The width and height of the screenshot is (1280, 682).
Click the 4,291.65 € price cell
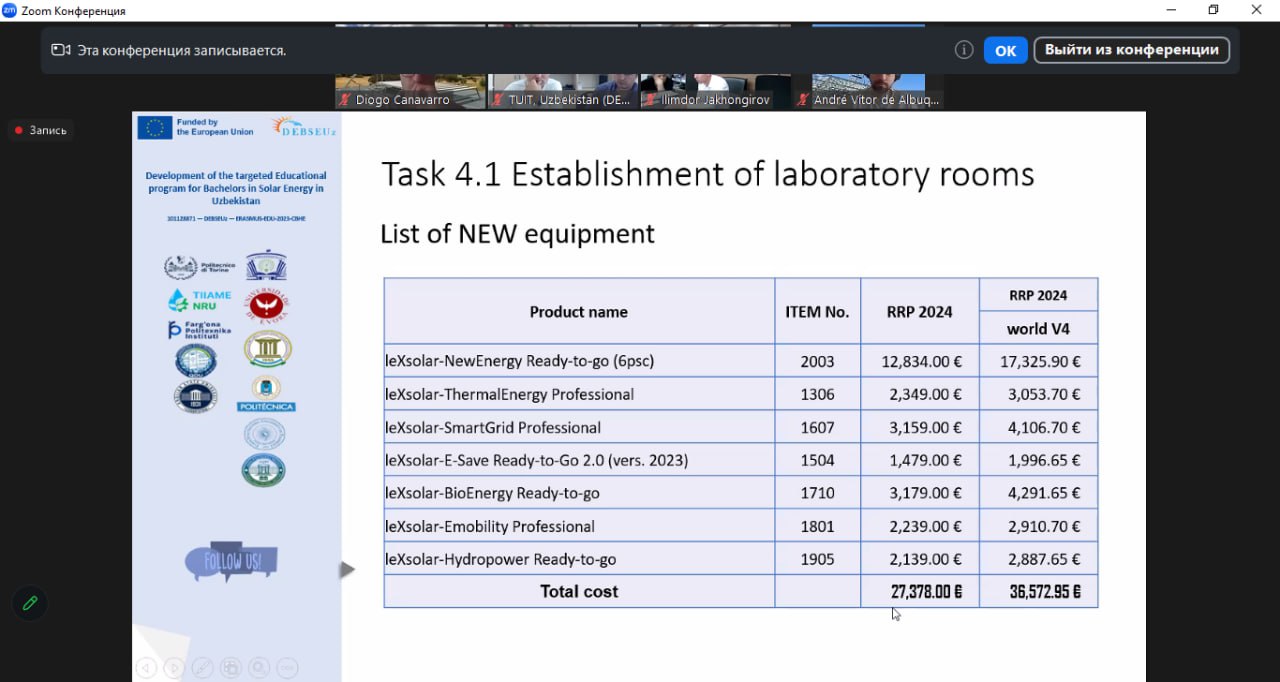[1039, 493]
